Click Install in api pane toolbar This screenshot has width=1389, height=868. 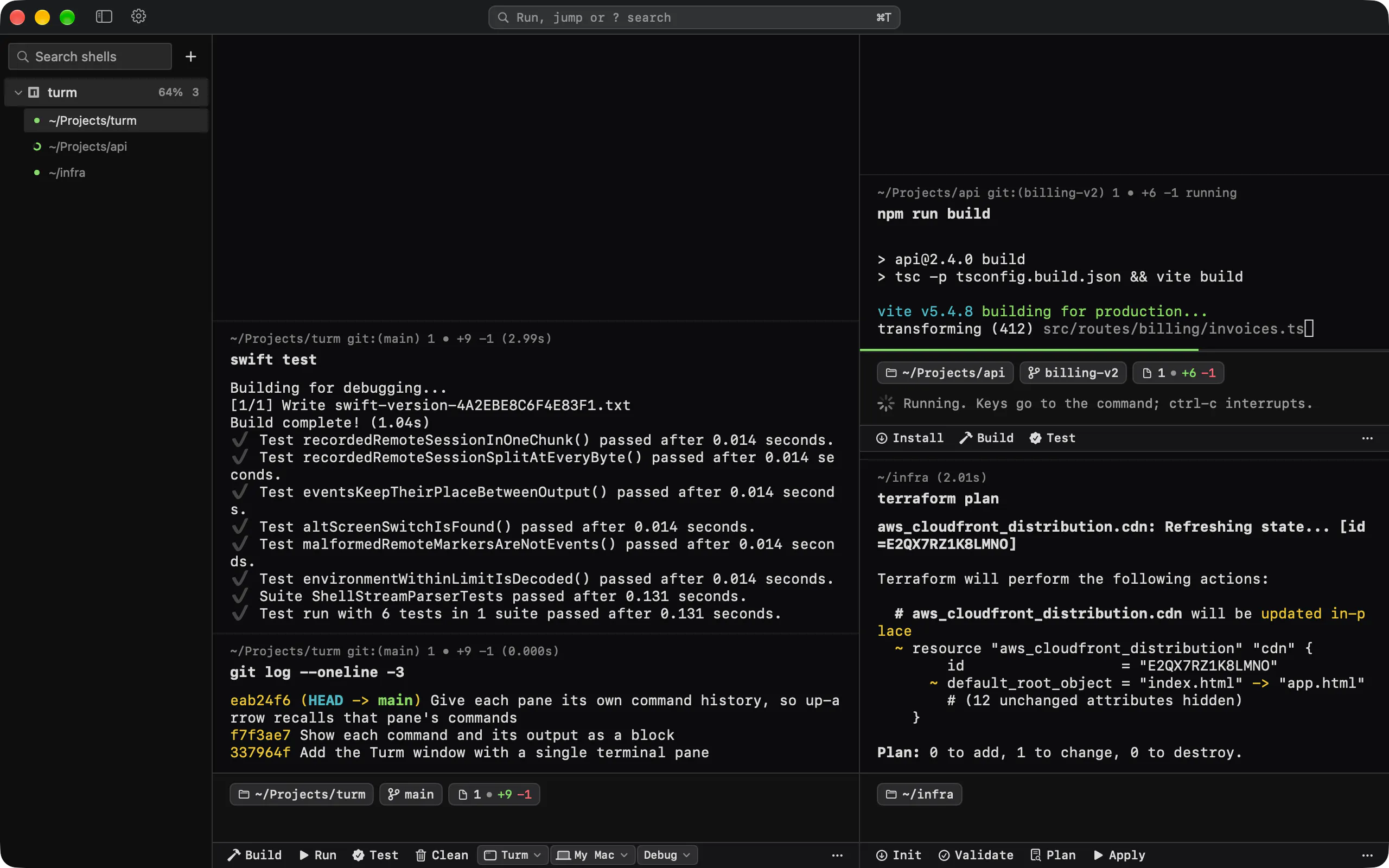pyautogui.click(x=910, y=438)
